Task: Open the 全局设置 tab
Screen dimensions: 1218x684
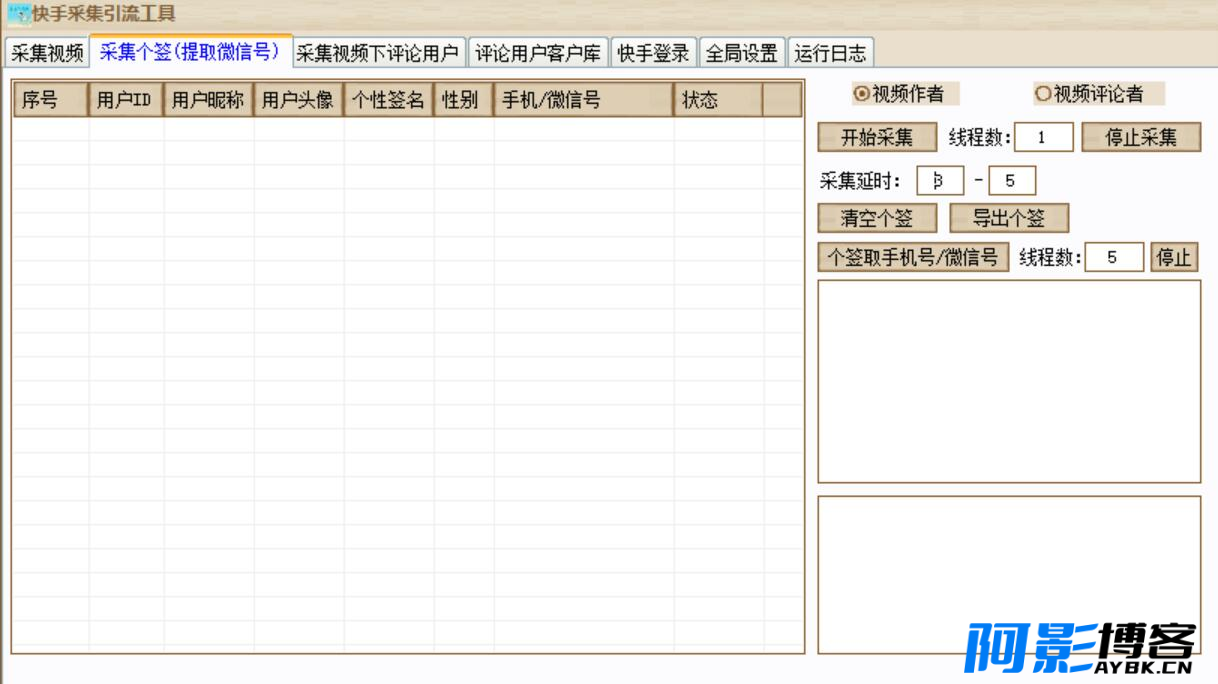Action: 742,53
